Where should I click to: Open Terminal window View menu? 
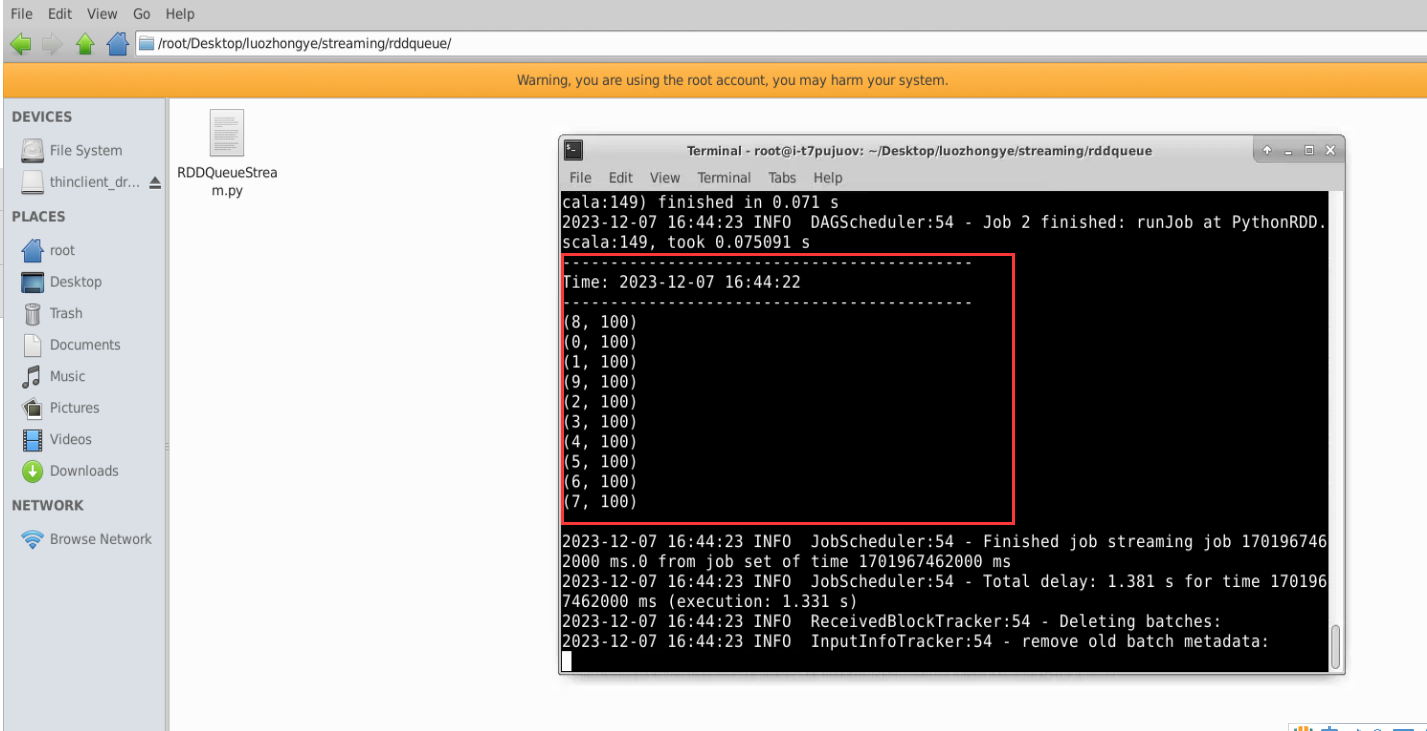(x=665, y=178)
